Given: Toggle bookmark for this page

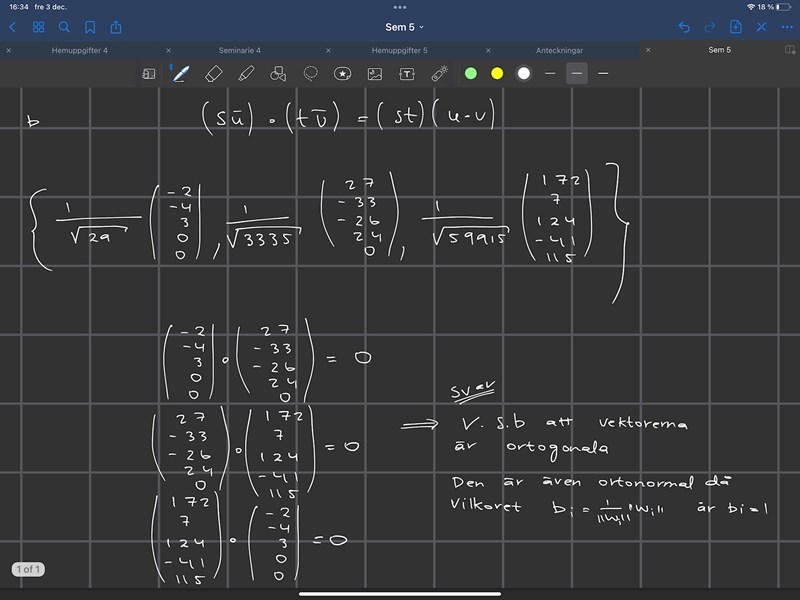Looking at the screenshot, I should [x=90, y=27].
